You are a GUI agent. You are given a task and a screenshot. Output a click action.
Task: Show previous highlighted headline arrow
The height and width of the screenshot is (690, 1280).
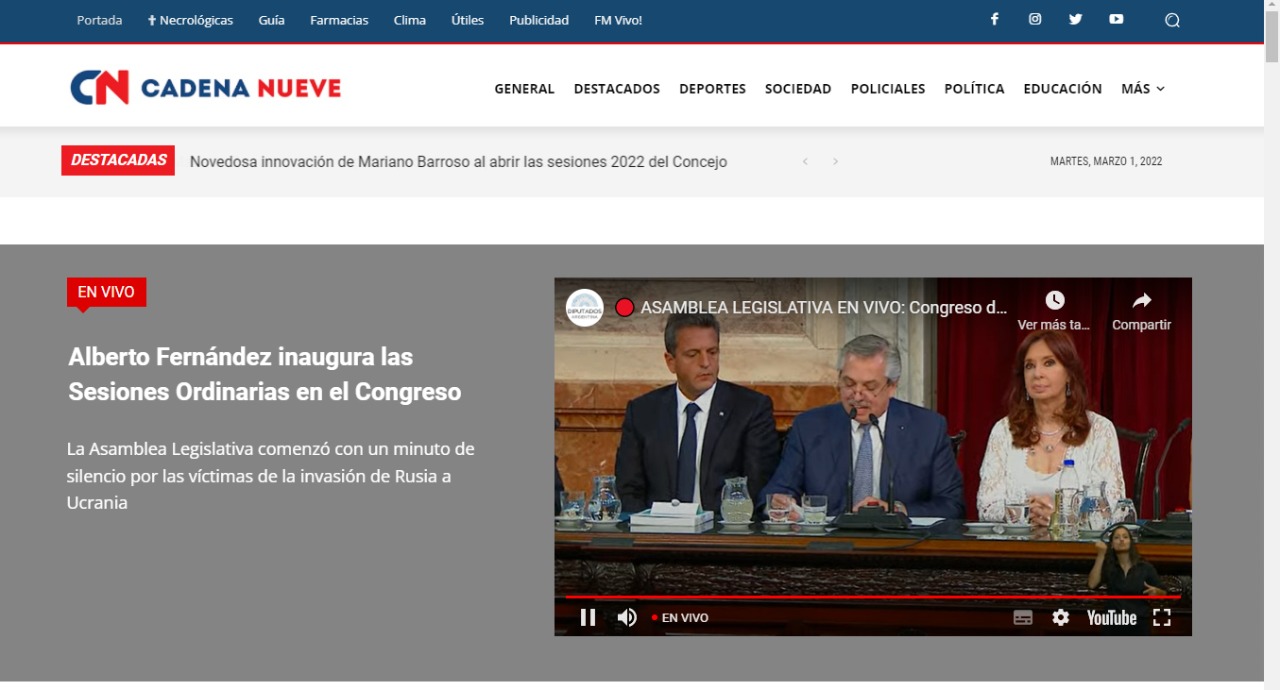coord(805,162)
